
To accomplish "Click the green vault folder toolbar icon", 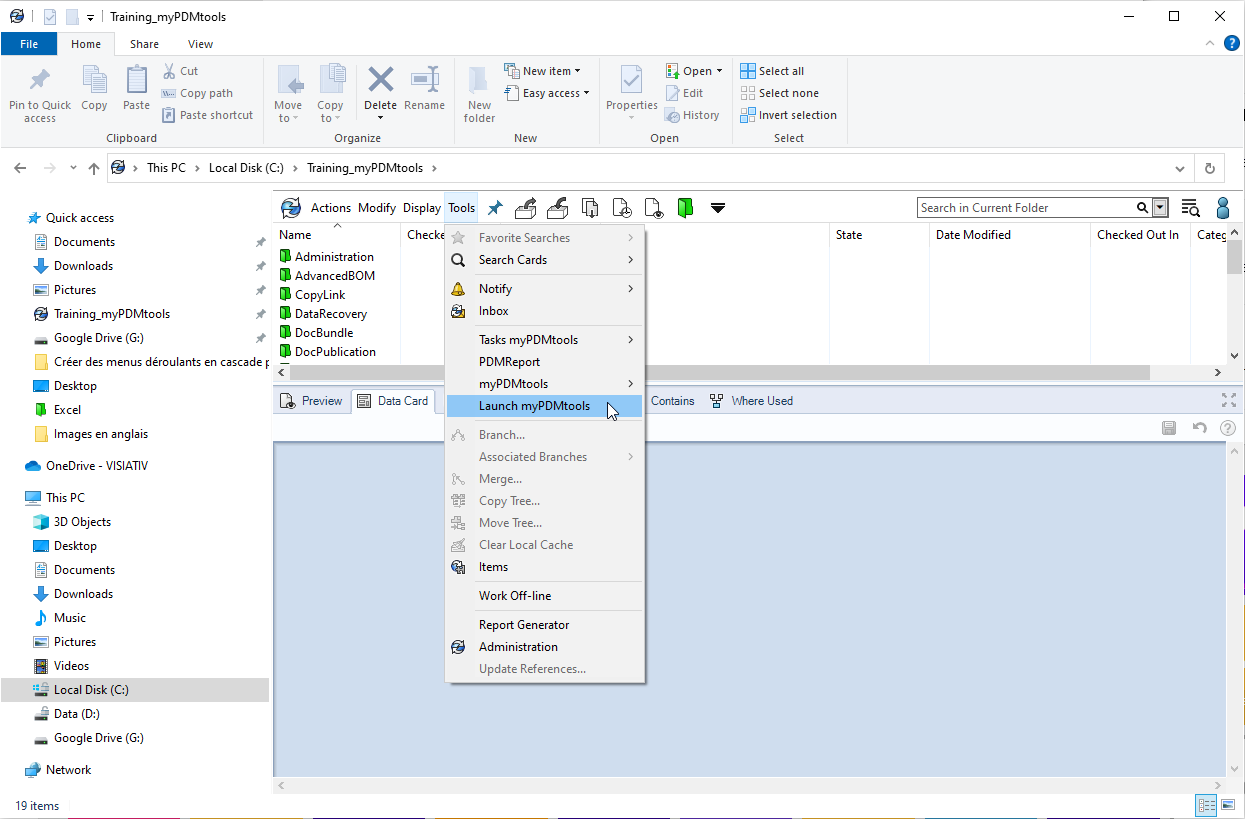I will [685, 208].
